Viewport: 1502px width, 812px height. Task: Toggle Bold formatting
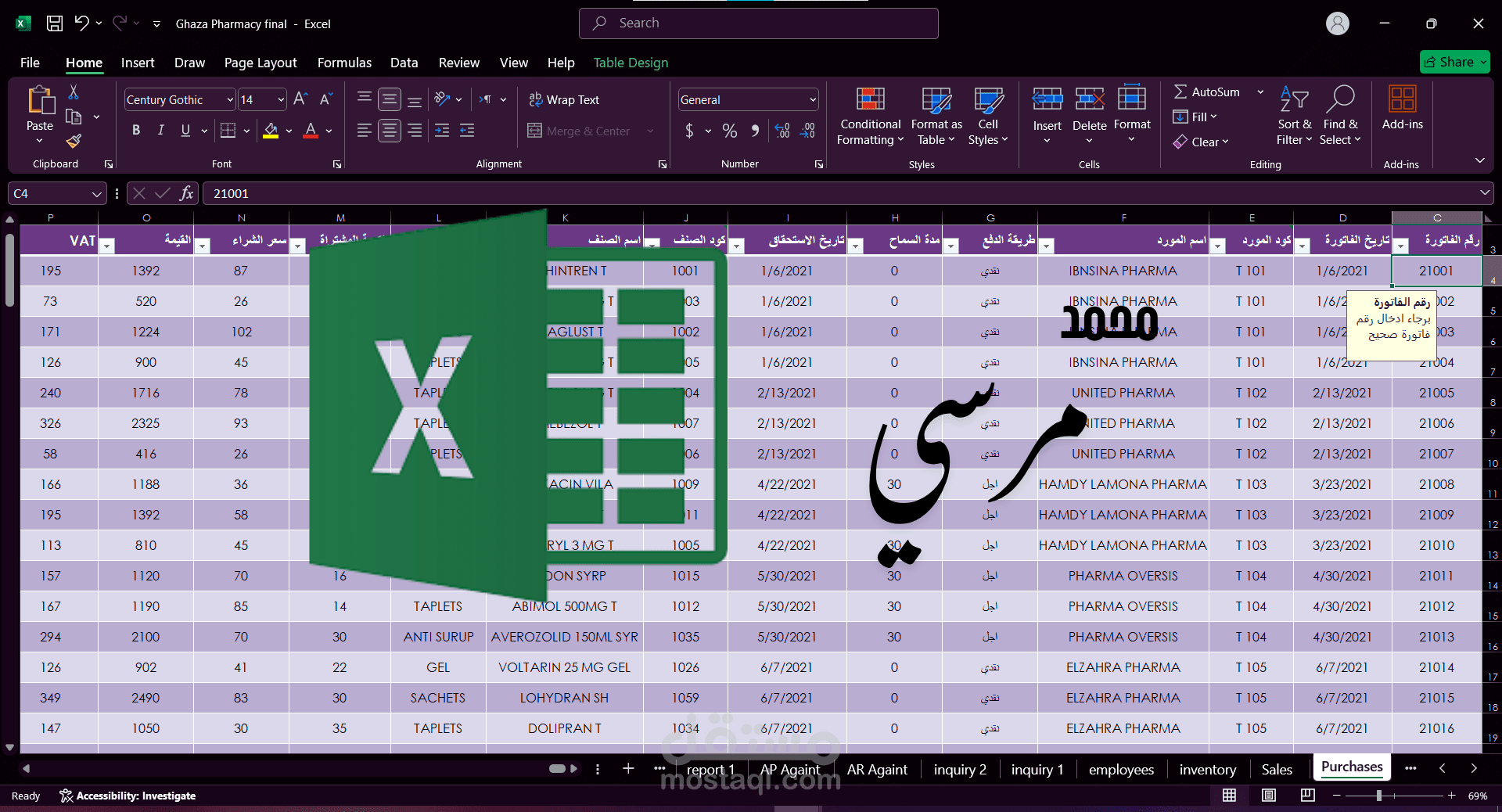136,131
